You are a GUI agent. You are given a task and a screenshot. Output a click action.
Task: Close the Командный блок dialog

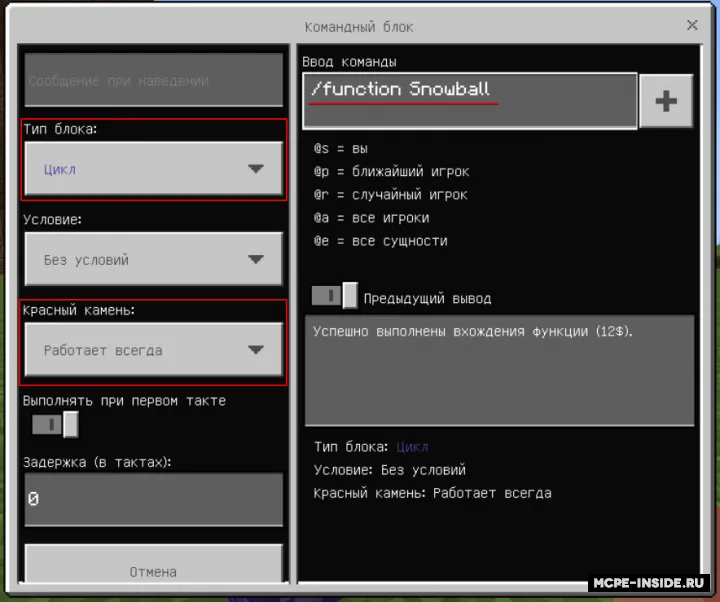click(692, 25)
